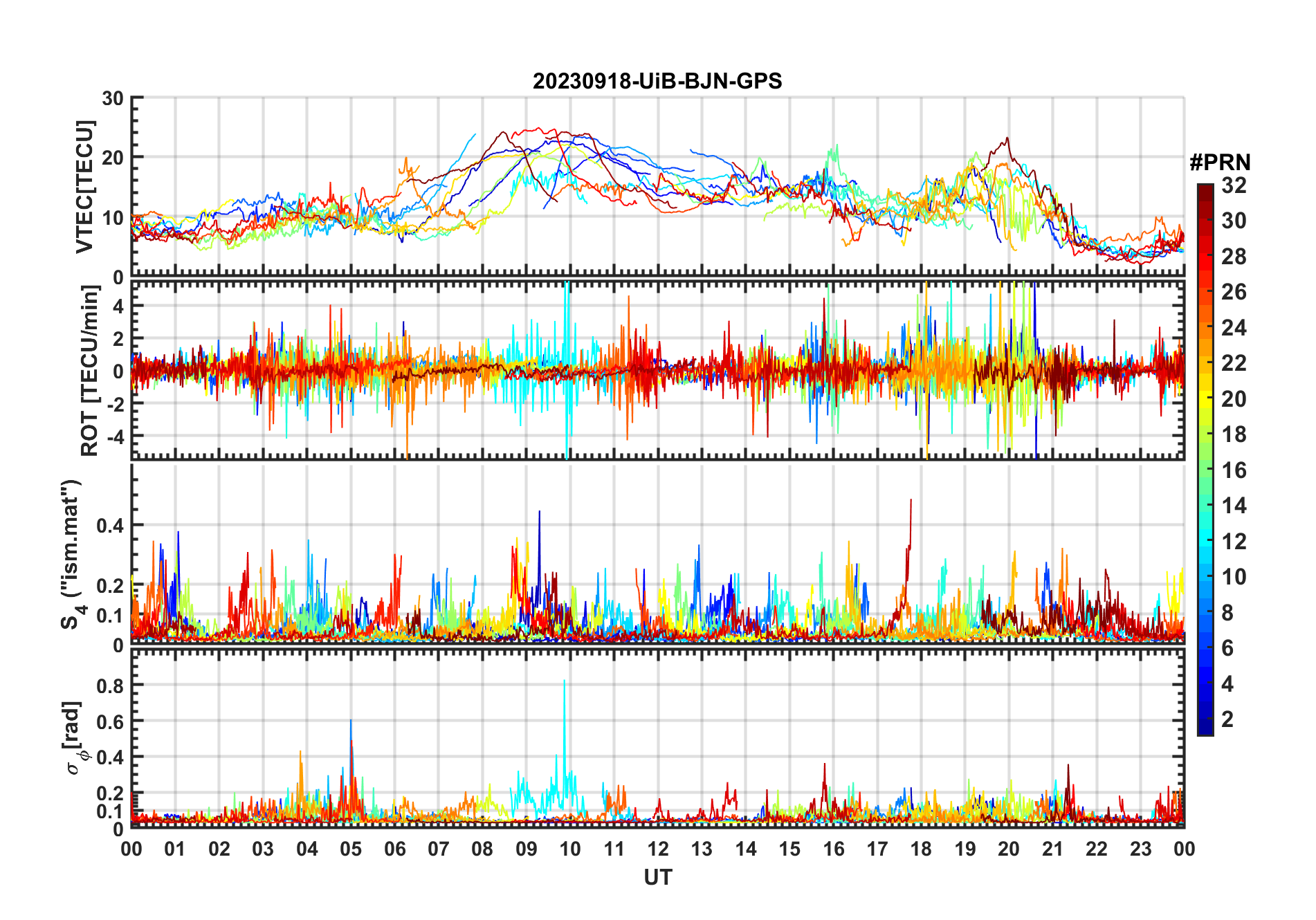Click the 12 label on PRN colorbar

point(1234,541)
